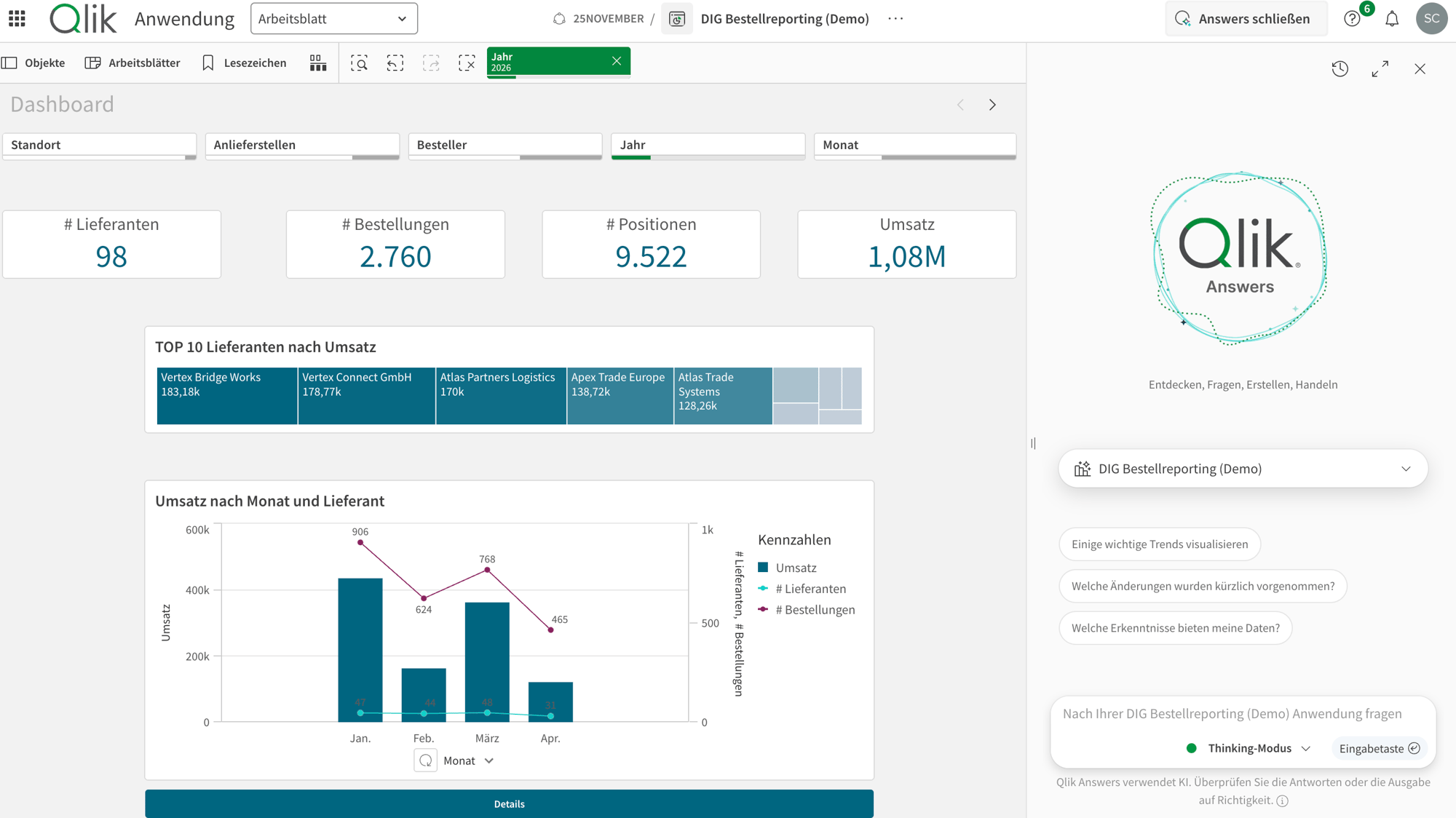Step back in selections

[x=395, y=63]
